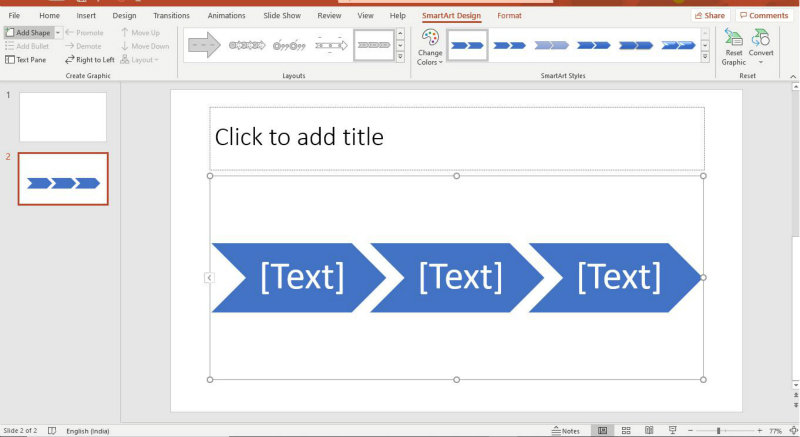Click the Reset Graphic icon
This screenshot has height=437, width=800.
[x=734, y=45]
